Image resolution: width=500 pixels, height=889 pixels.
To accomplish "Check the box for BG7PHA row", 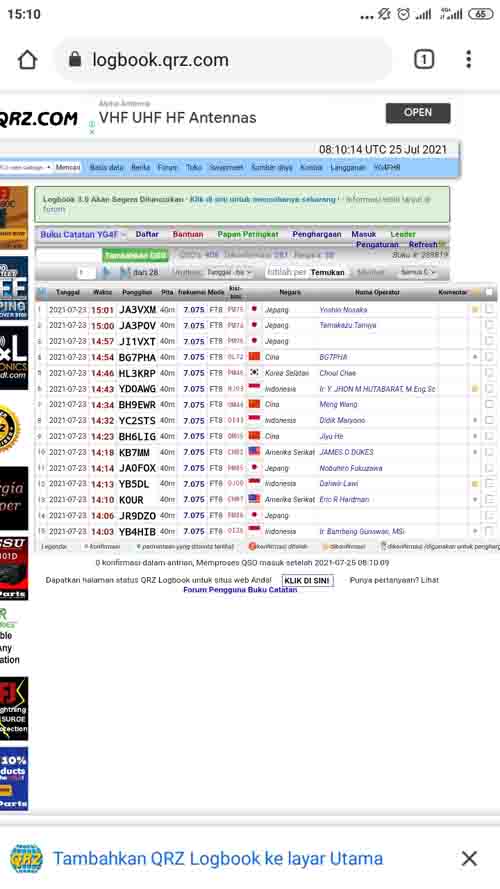I will click(x=489, y=357).
